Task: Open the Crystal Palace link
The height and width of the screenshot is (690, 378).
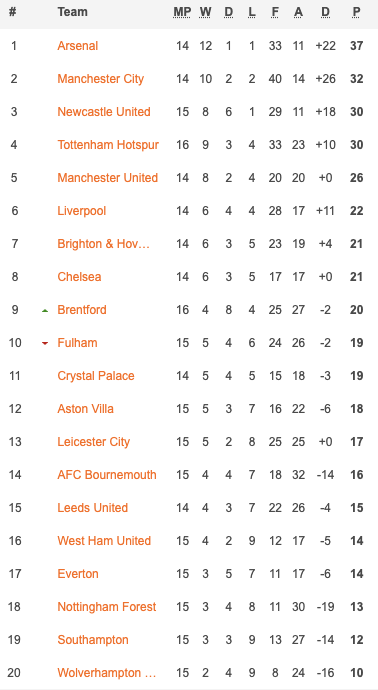Action: (x=95, y=376)
